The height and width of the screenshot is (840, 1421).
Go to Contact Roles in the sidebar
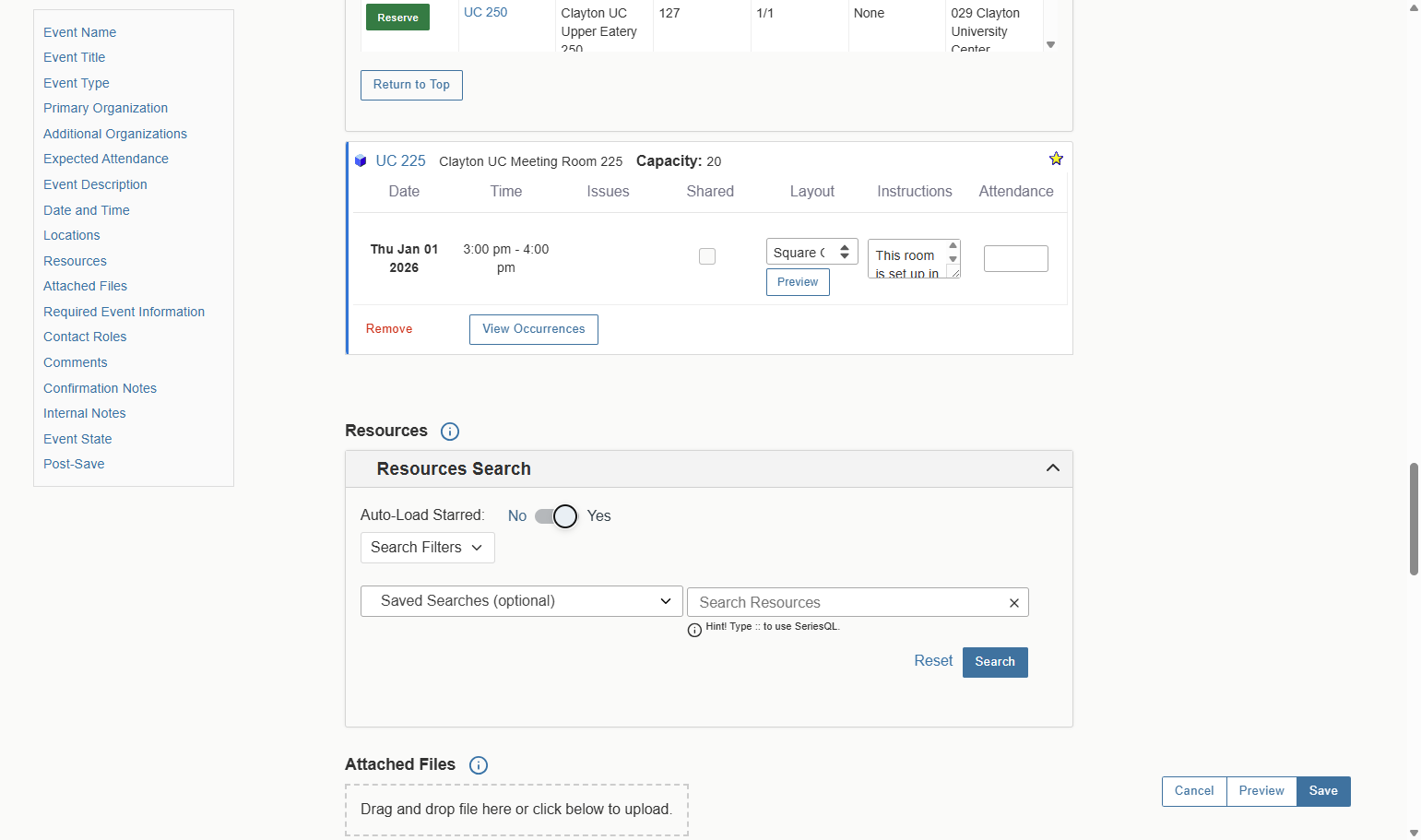coord(85,337)
